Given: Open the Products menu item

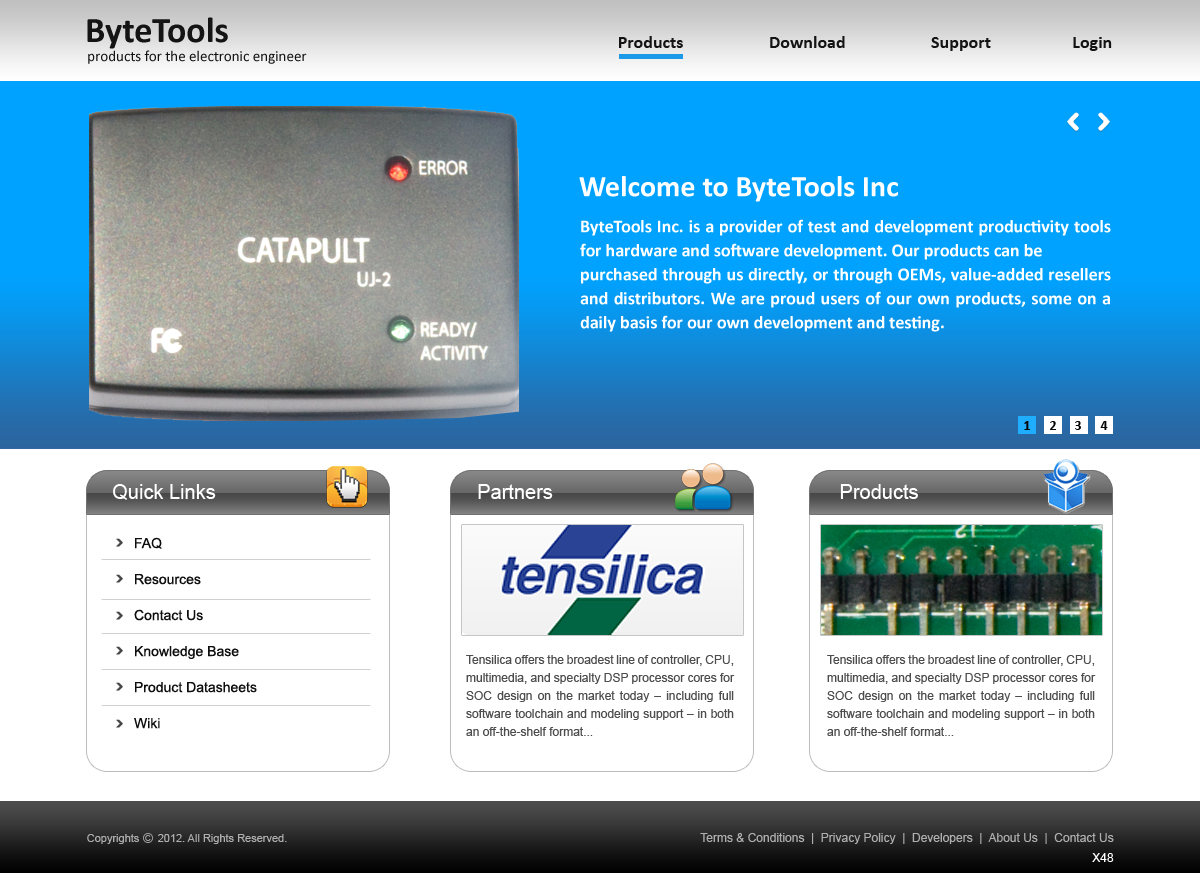Looking at the screenshot, I should (650, 43).
